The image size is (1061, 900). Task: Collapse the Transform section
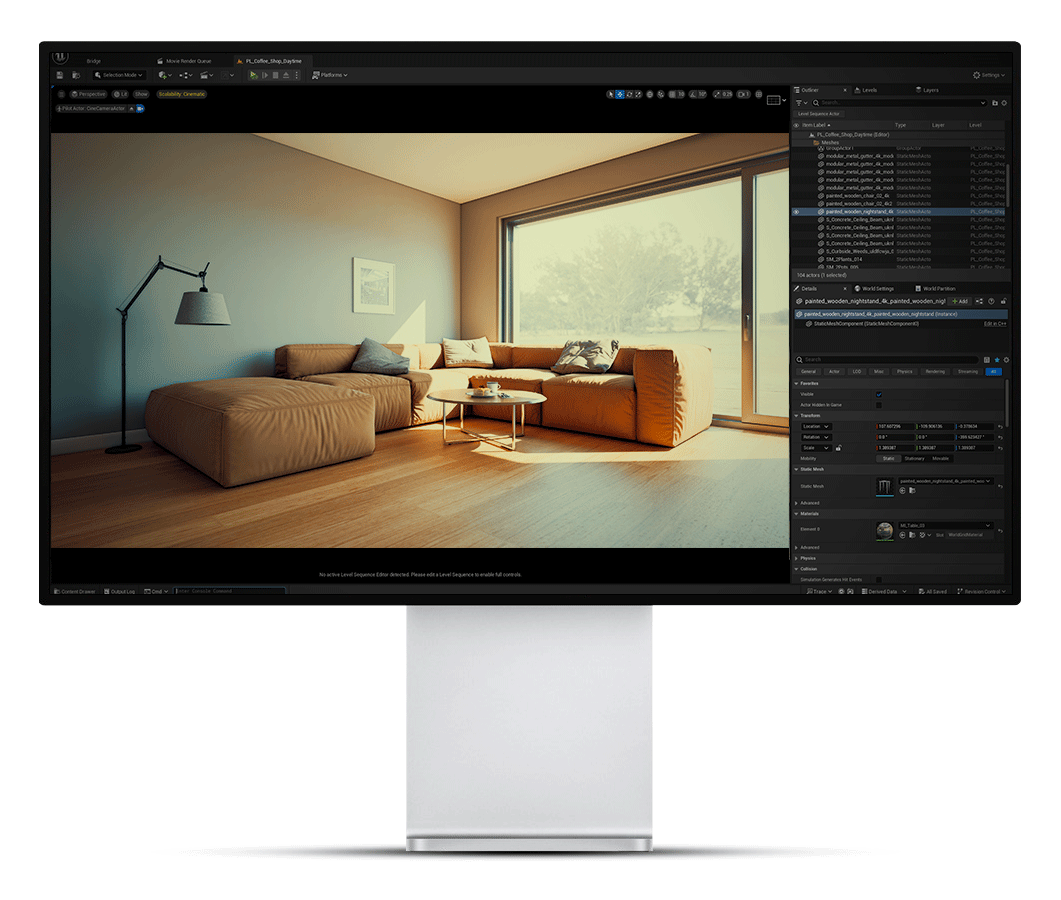[x=796, y=416]
